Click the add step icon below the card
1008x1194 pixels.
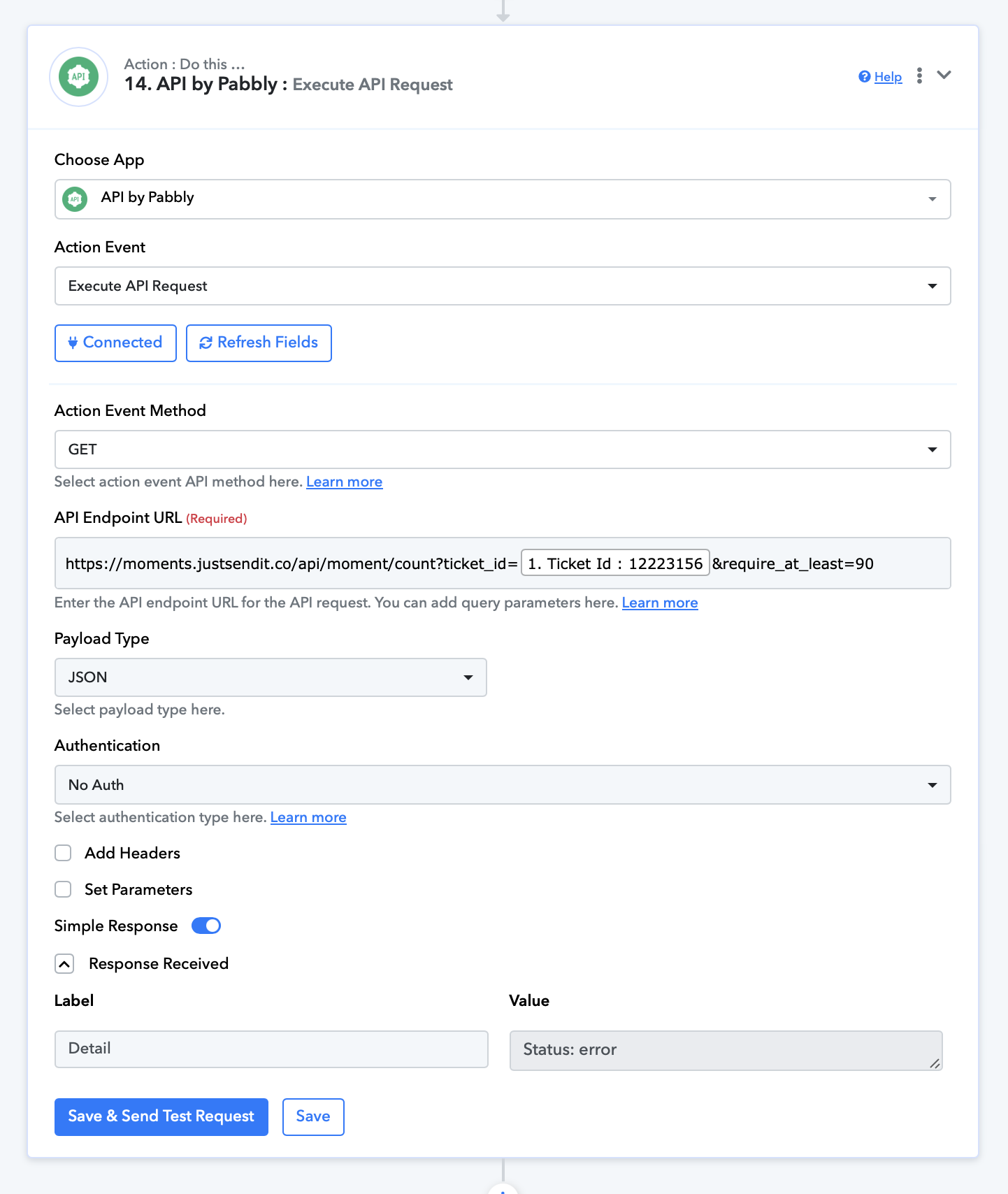point(503,1189)
